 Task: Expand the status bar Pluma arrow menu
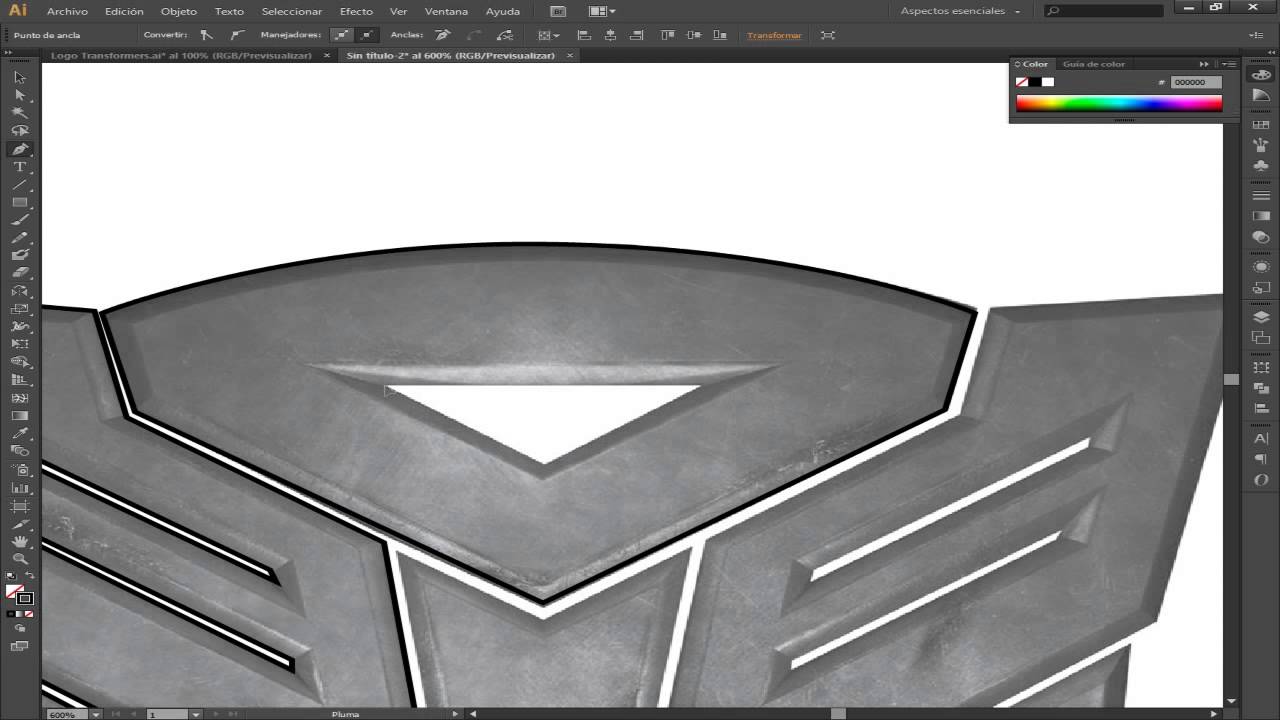[455, 714]
